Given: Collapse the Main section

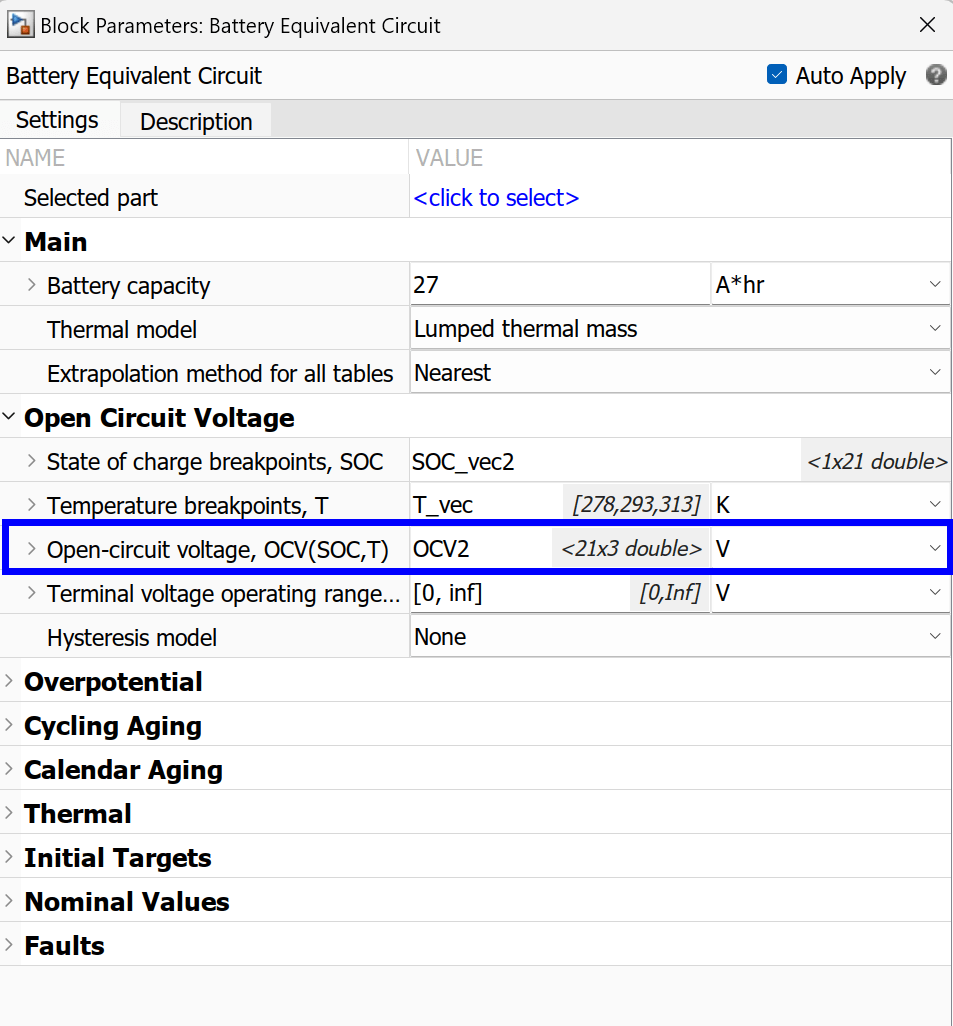Looking at the screenshot, I should coord(10,241).
